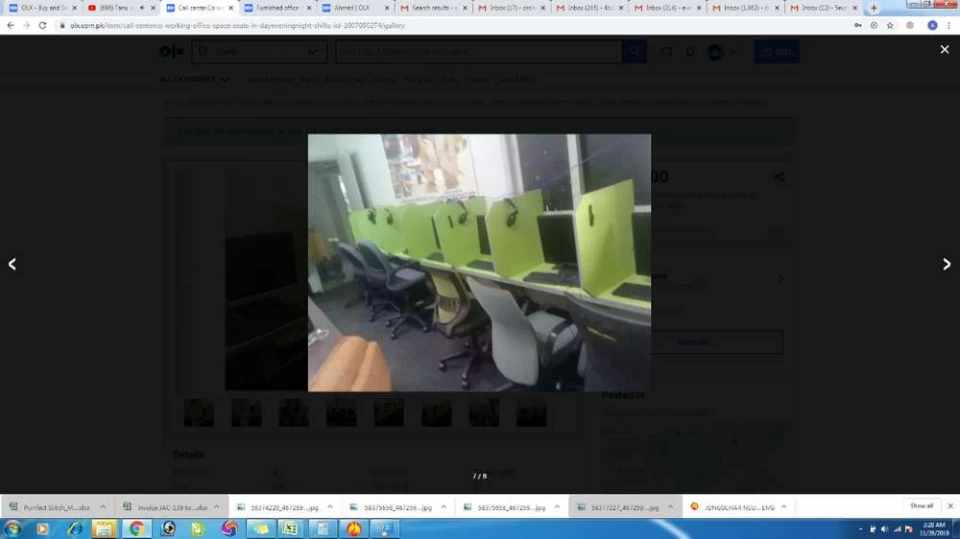Switch to Google Chrome in taskbar
Viewport: 960px width, 539px height.
pos(136,529)
